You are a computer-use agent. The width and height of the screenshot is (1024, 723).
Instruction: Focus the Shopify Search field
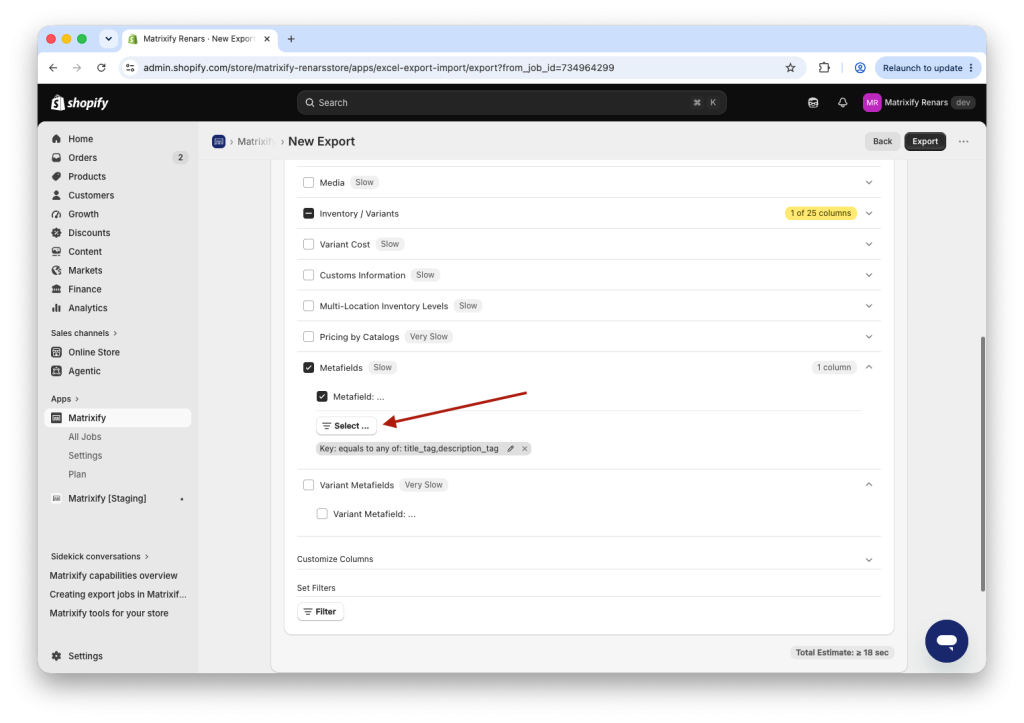(512, 103)
